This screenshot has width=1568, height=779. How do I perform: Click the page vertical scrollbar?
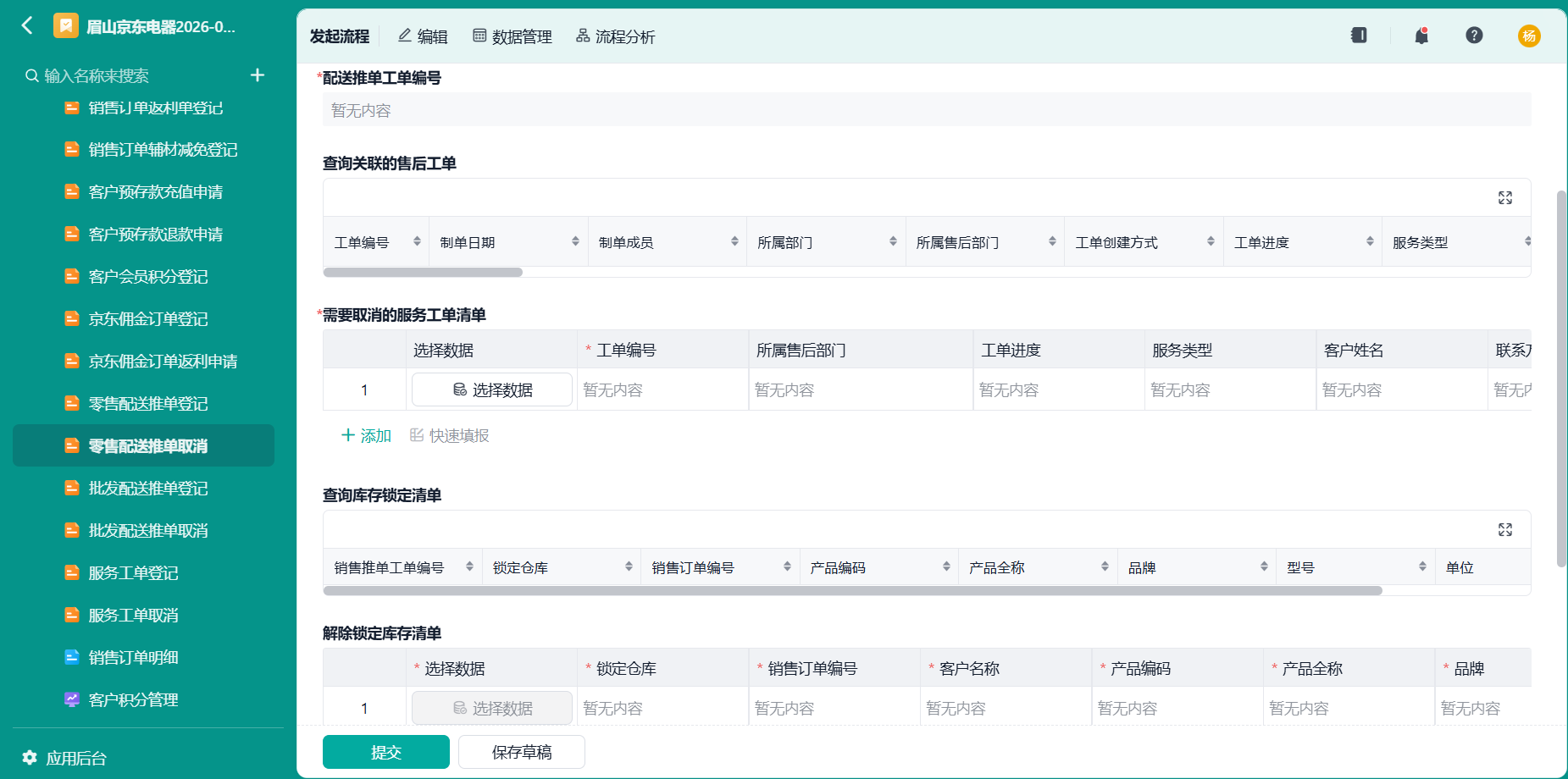1561,378
